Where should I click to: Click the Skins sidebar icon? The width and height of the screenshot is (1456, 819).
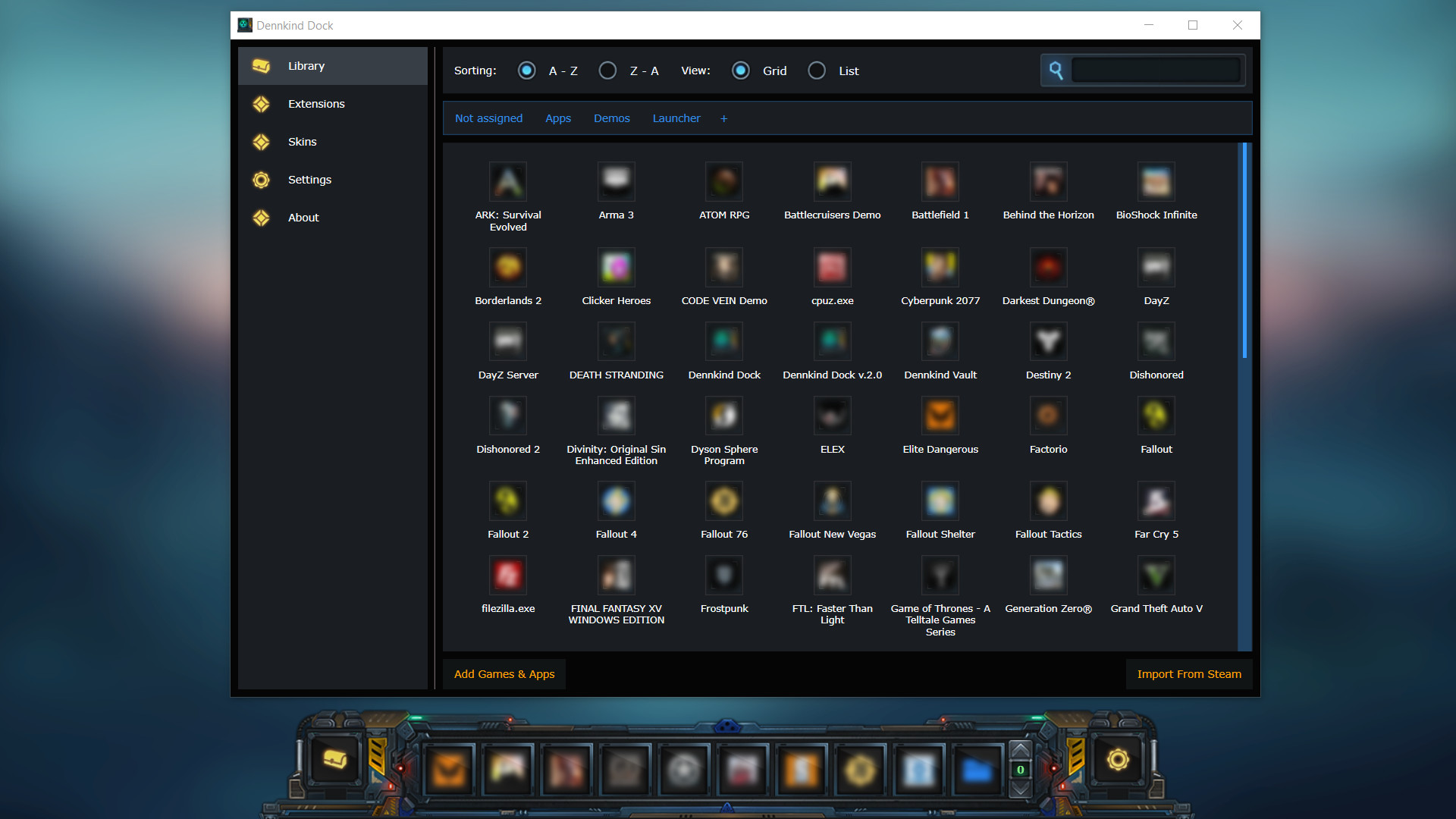tap(262, 142)
